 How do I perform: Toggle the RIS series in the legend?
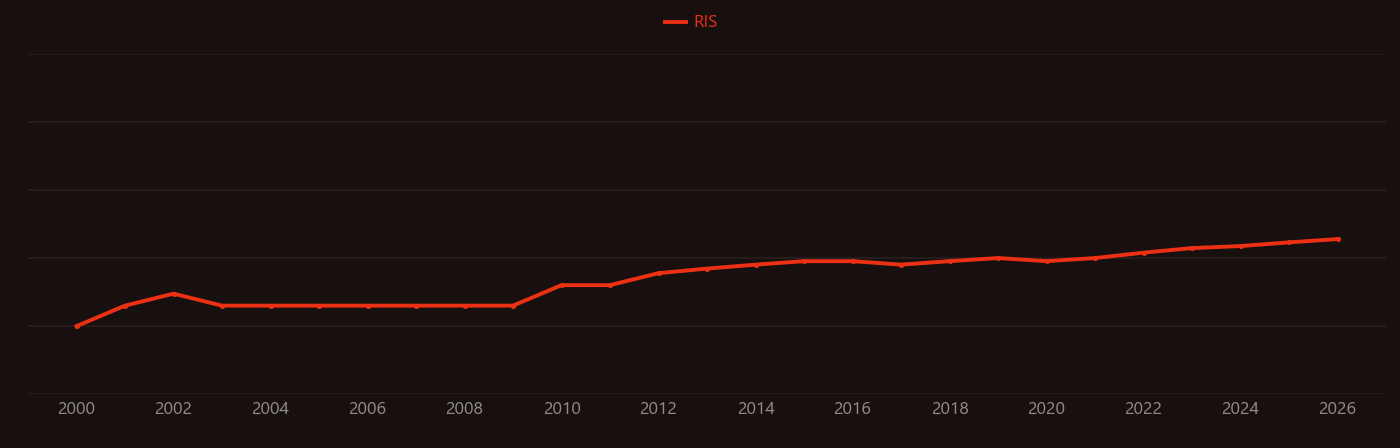[x=691, y=22]
